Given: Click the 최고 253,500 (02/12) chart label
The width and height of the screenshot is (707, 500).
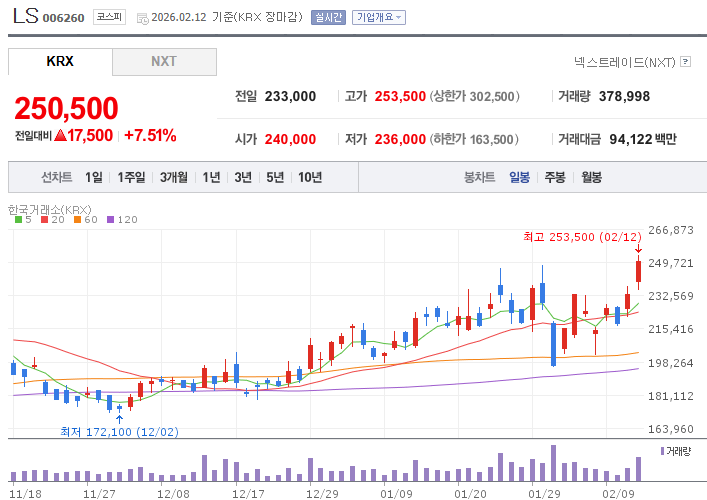Looking at the screenshot, I should click(x=582, y=237).
